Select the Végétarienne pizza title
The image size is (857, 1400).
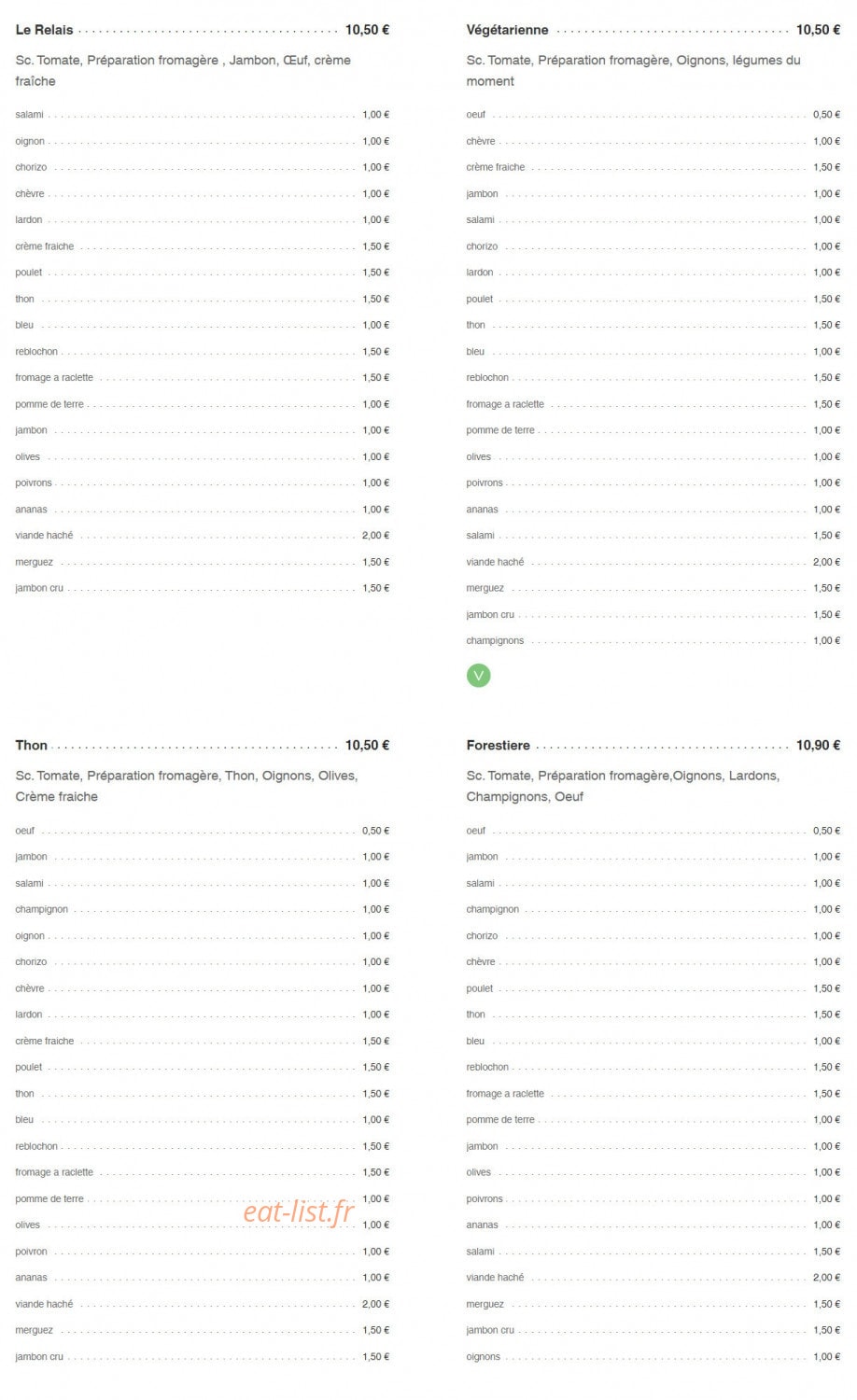point(507,30)
